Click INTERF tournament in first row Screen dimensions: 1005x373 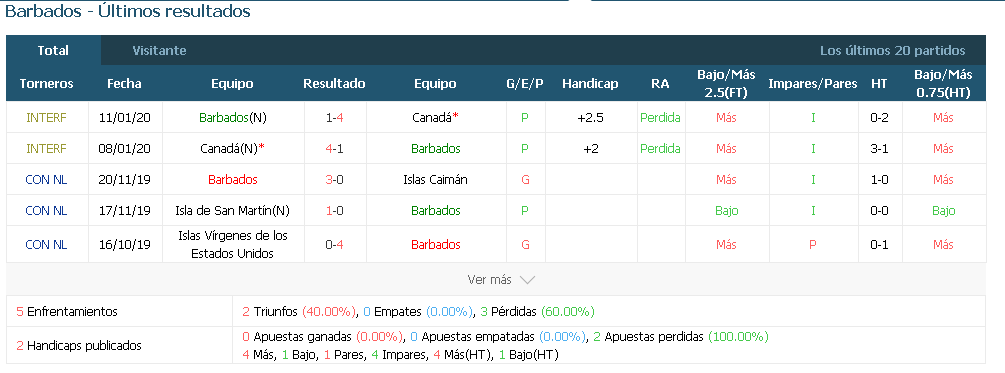pos(46,118)
